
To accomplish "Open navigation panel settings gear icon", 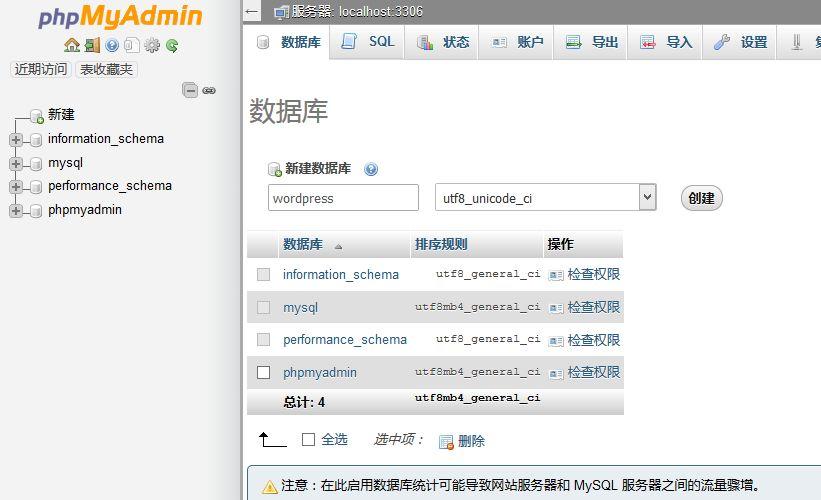I will (152, 46).
